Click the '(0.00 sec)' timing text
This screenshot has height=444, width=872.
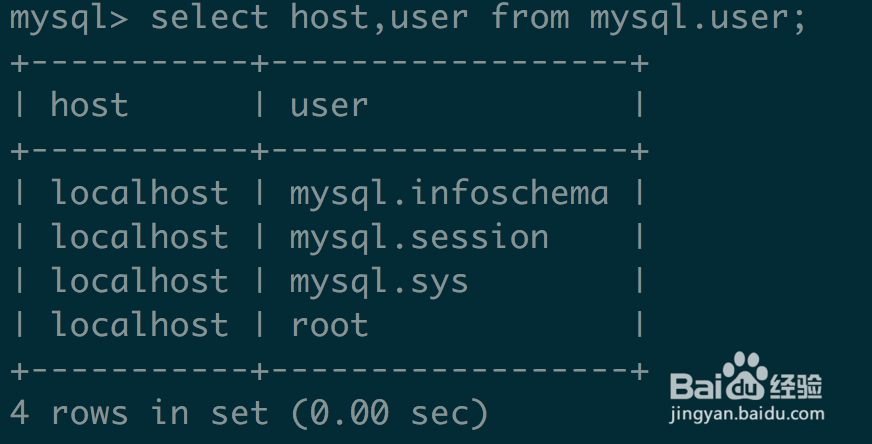[390, 413]
